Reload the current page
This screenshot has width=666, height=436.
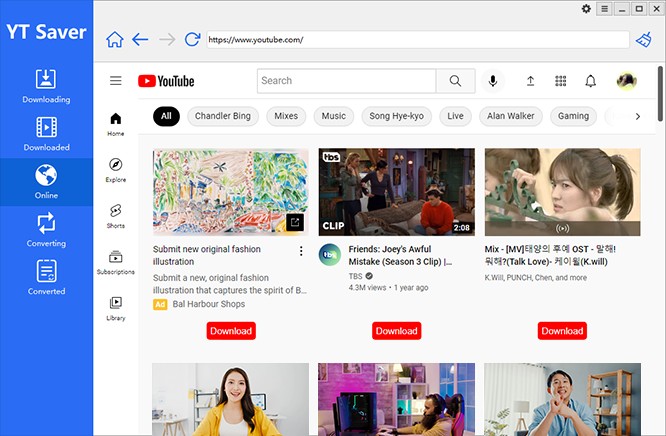pyautogui.click(x=192, y=40)
